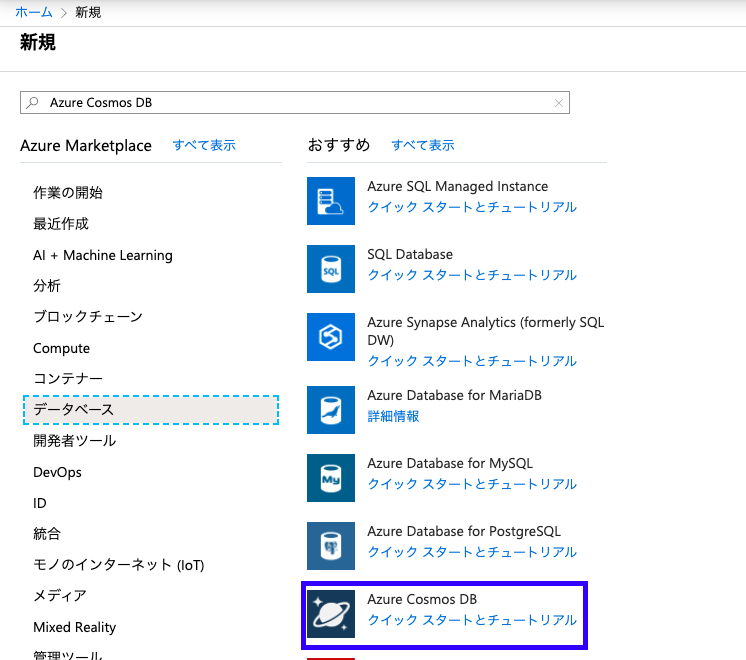Select 統合 category
This screenshot has width=746, height=660.
tap(47, 534)
